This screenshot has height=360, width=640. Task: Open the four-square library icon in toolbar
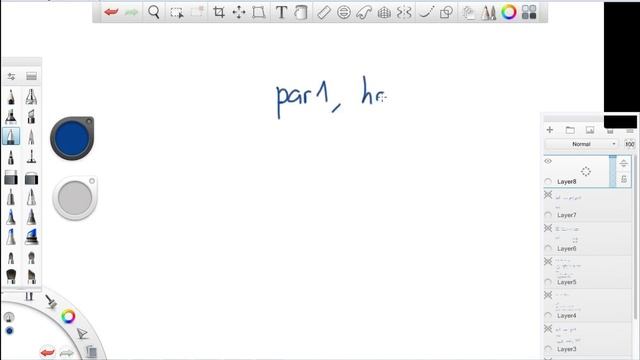pos(529,12)
